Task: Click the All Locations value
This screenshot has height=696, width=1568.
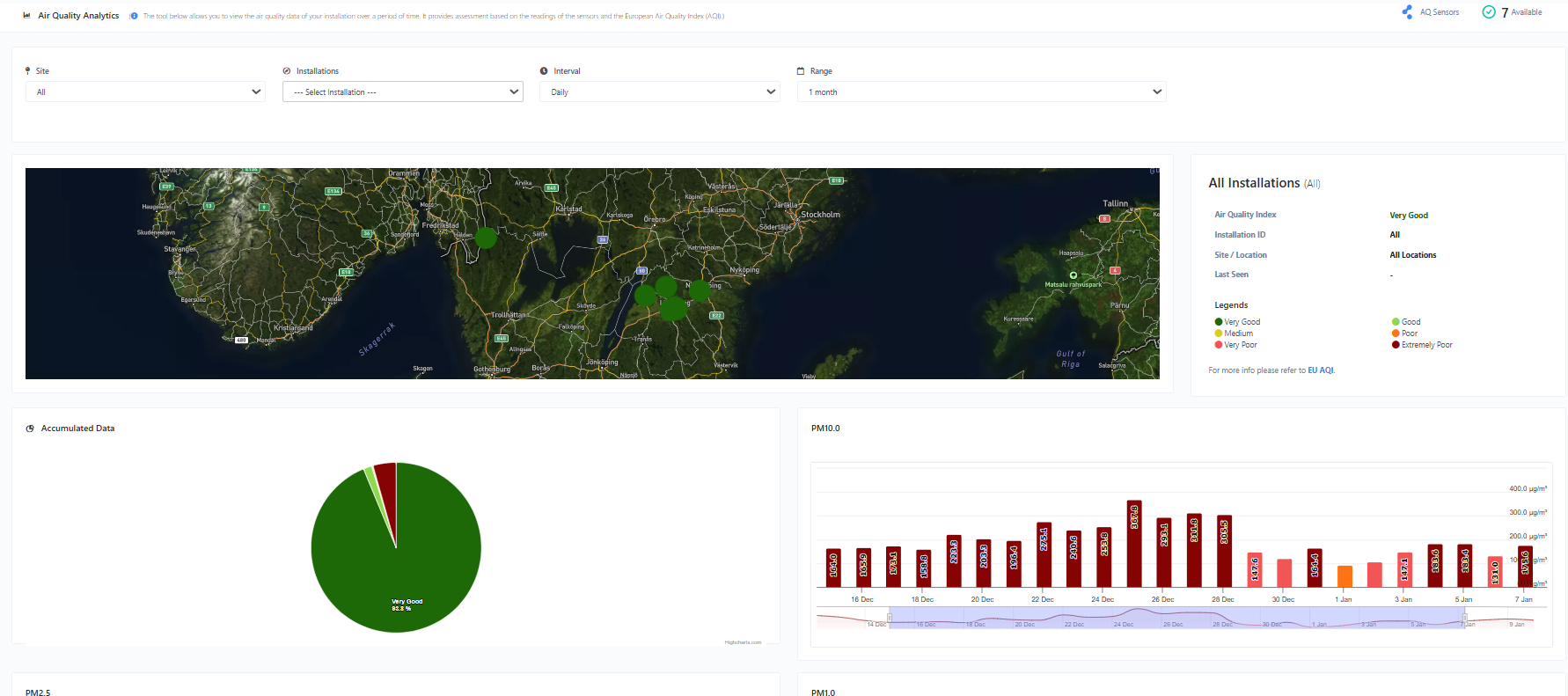Action: click(x=1412, y=255)
